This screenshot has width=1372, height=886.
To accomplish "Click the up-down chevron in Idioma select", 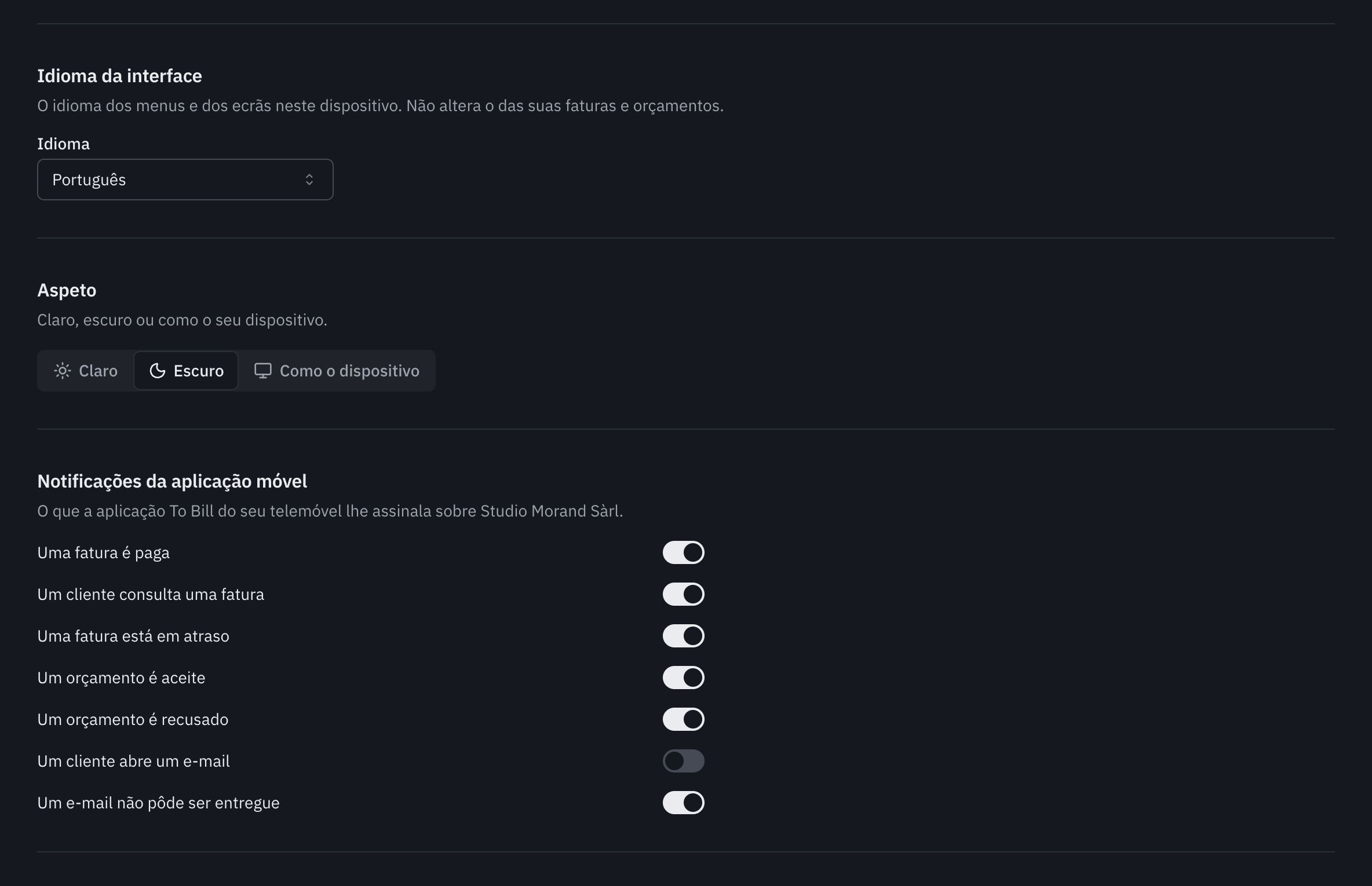I will [309, 180].
